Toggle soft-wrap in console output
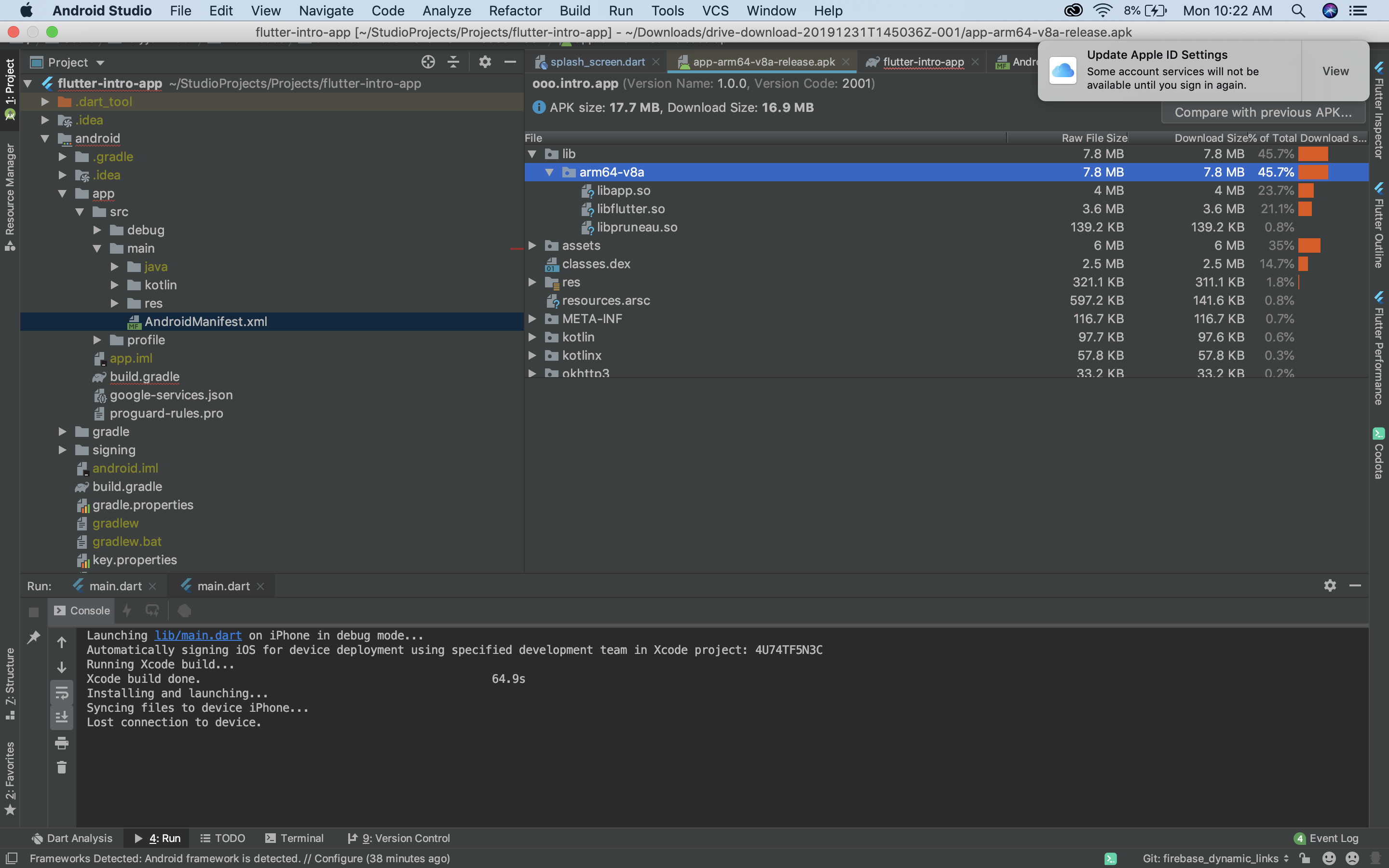Screen dimensions: 1389x868 61,693
